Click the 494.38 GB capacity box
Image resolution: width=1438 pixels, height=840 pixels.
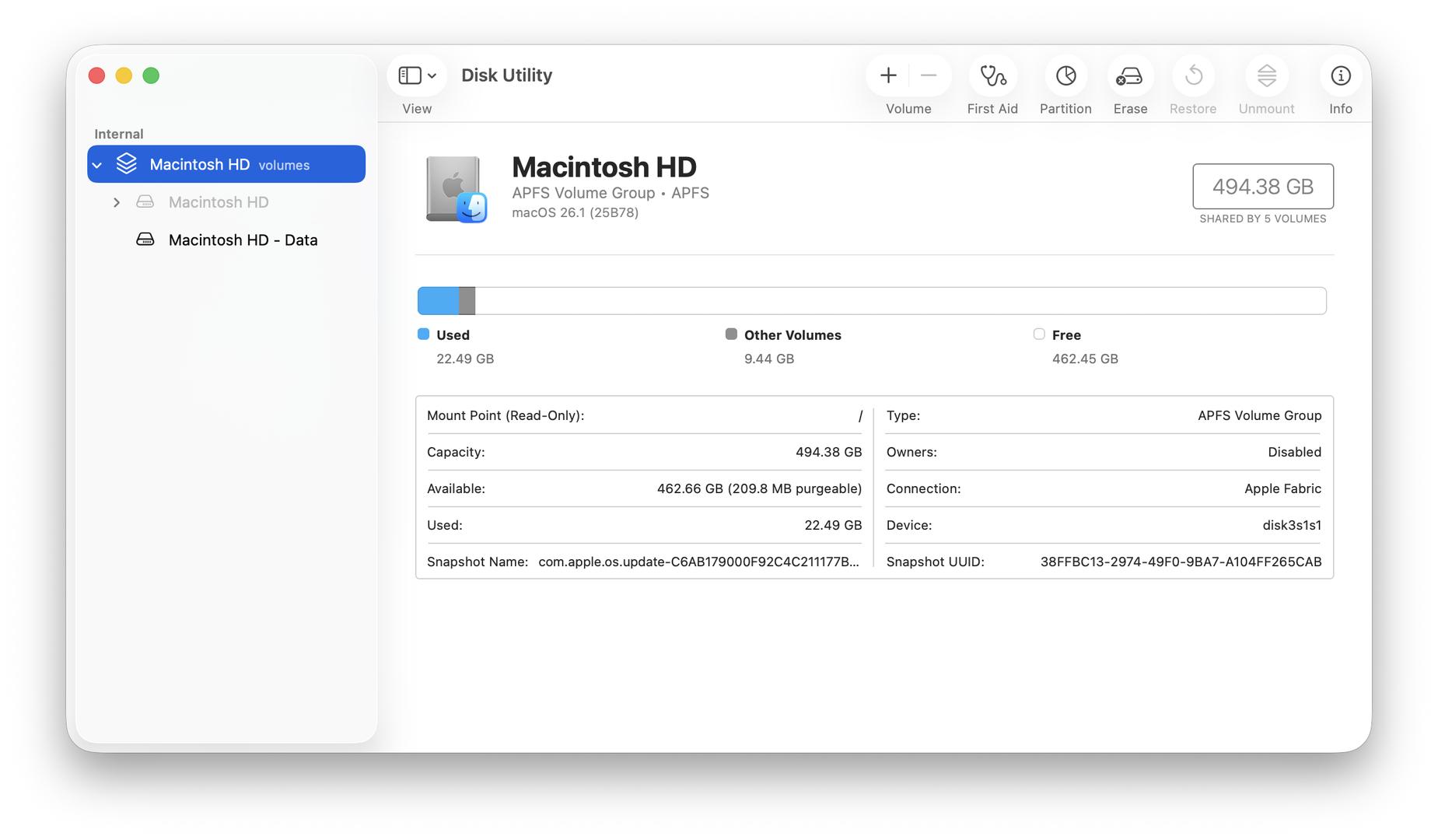click(x=1262, y=187)
